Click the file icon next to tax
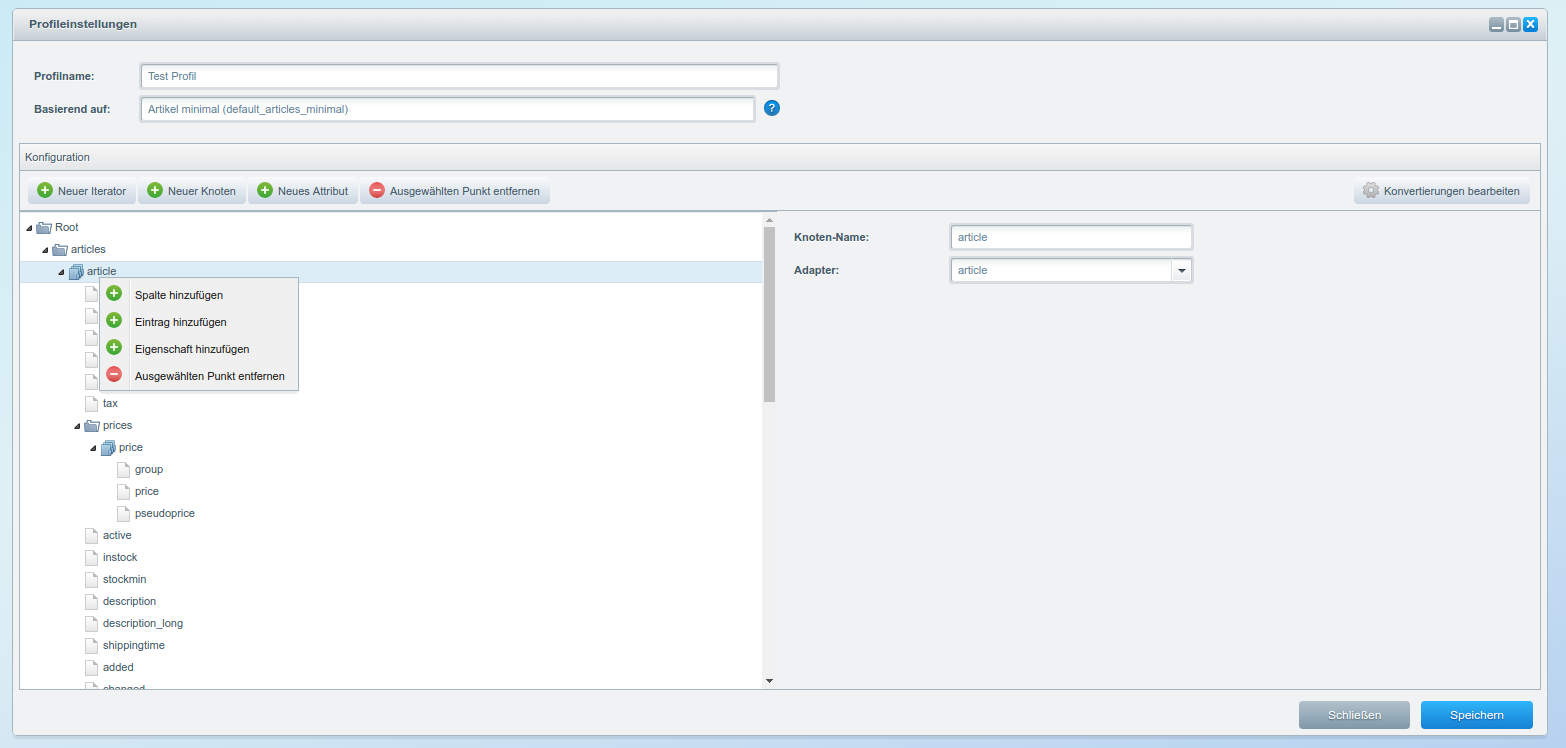Screen dimensions: 1566x748 [91, 403]
